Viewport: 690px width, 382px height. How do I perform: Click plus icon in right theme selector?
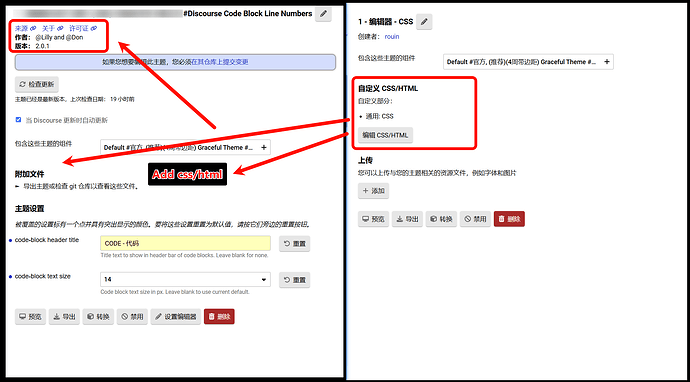coord(606,62)
